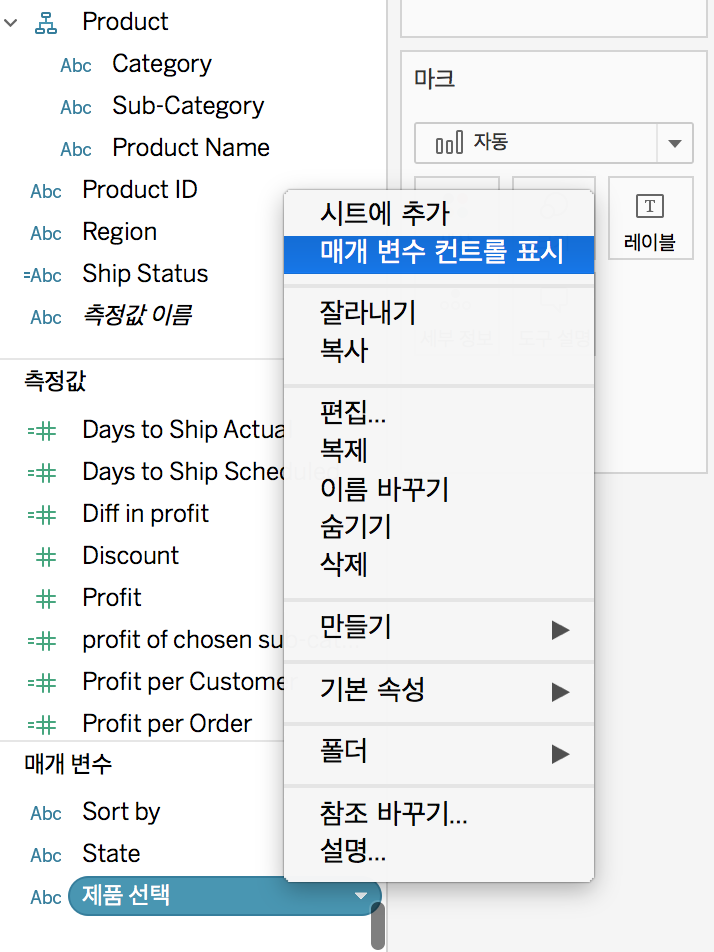Click the Product hierarchy icon
Viewport: 714px width, 952px height.
coord(46,22)
